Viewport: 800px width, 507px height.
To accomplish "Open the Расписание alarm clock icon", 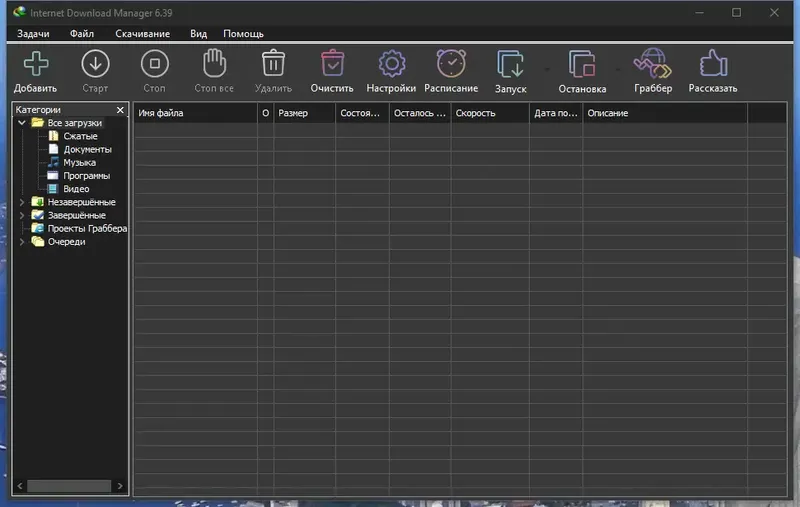I will click(x=451, y=63).
